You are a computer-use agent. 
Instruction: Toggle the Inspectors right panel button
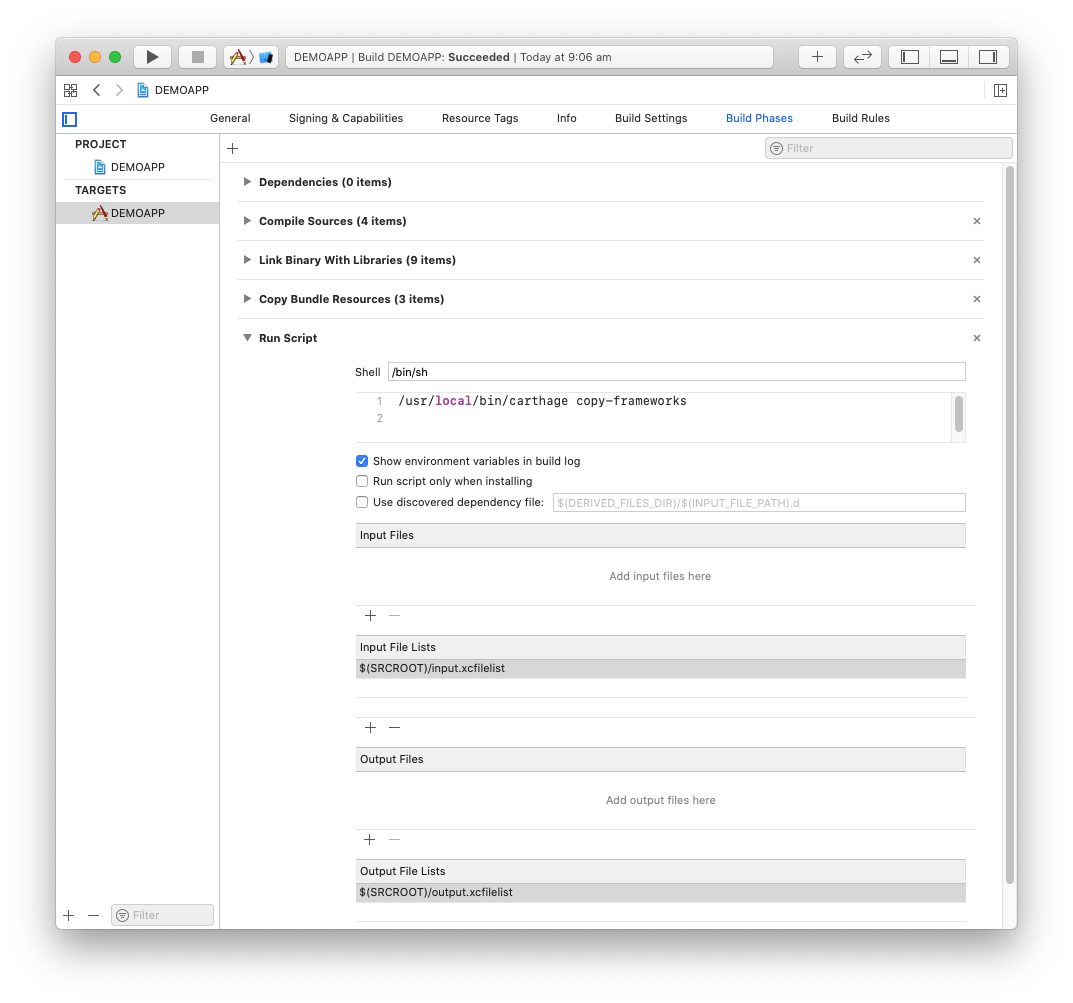tap(988, 57)
